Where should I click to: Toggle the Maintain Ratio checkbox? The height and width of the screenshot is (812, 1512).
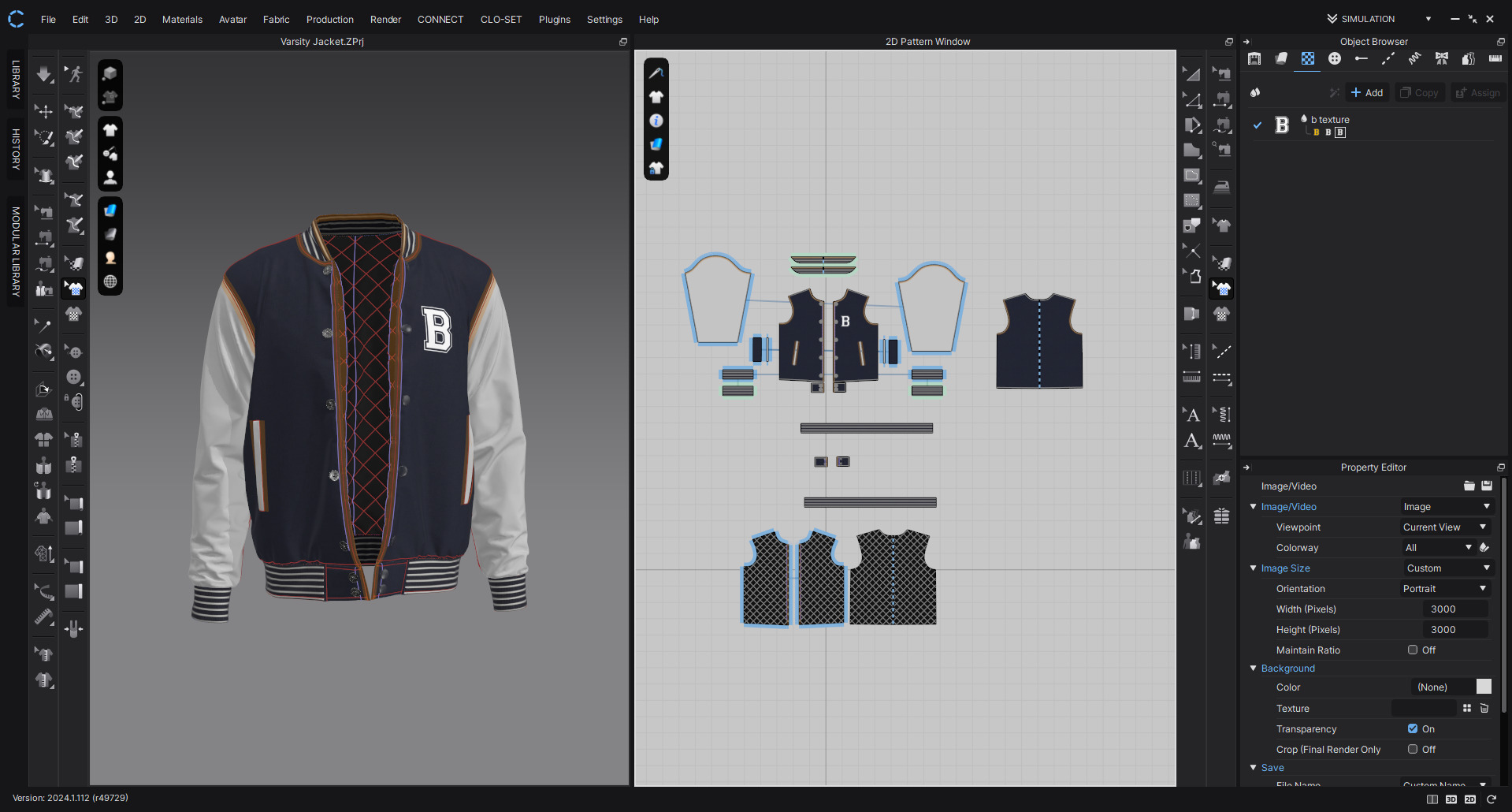1413,650
